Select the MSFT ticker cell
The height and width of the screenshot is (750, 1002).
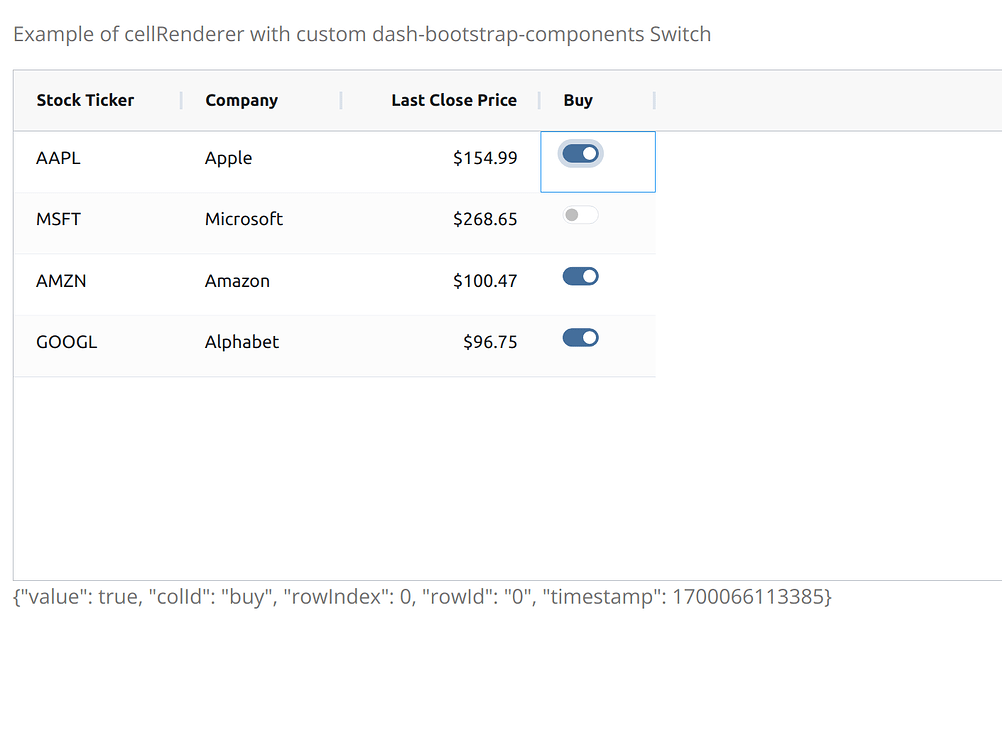coord(57,218)
